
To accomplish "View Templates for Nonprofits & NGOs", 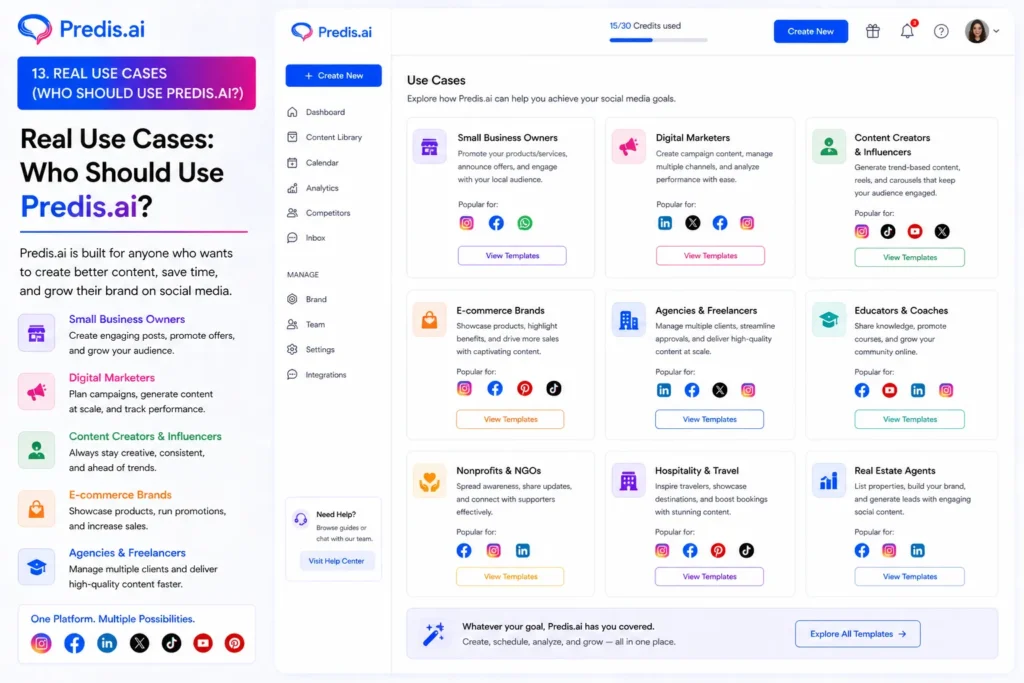I will tap(510, 577).
